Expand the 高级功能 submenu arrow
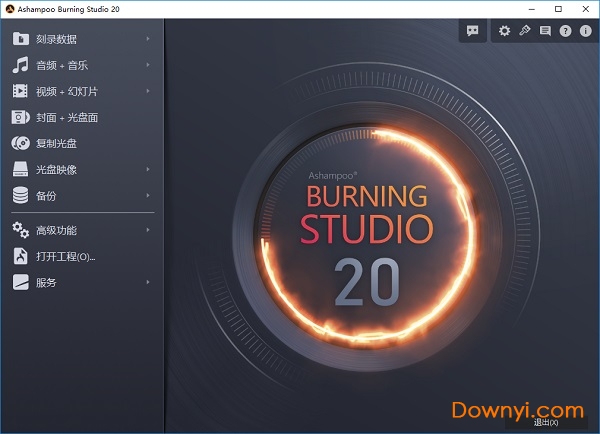The height and width of the screenshot is (434, 600). click(148, 230)
